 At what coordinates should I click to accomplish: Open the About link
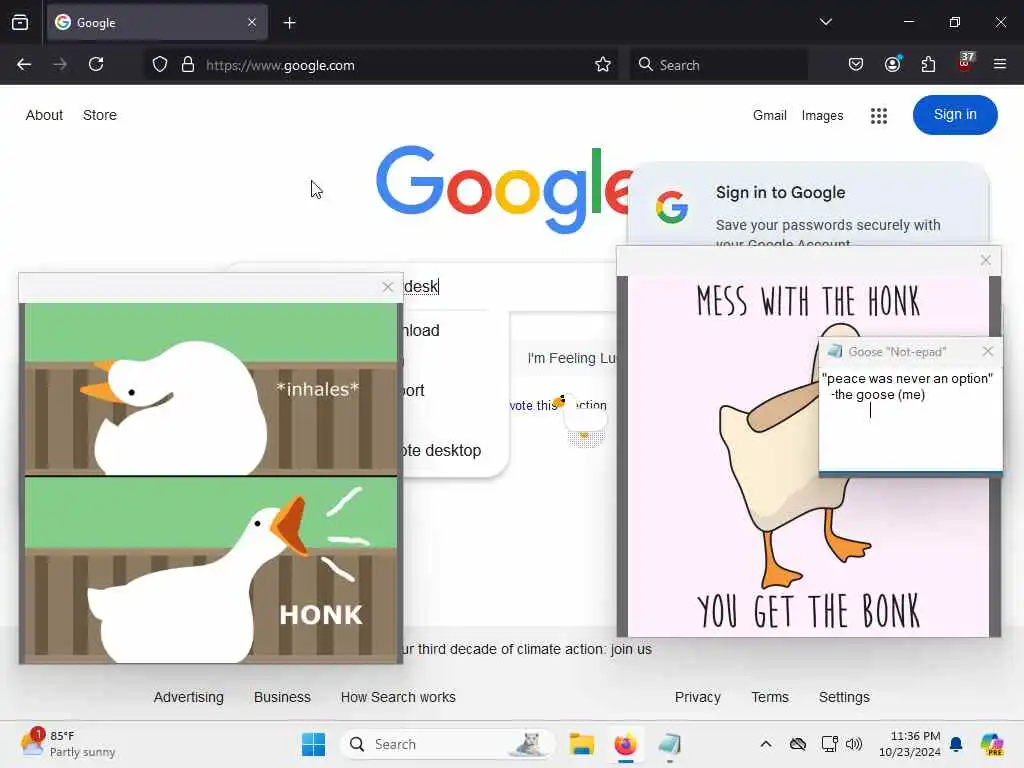click(x=44, y=115)
